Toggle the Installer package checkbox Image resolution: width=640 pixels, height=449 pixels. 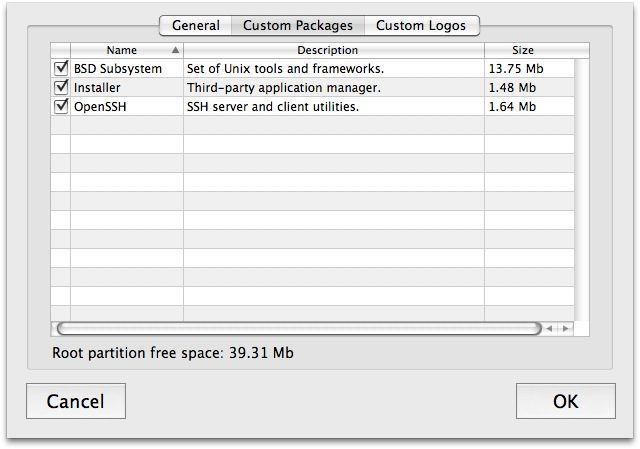(x=61, y=88)
